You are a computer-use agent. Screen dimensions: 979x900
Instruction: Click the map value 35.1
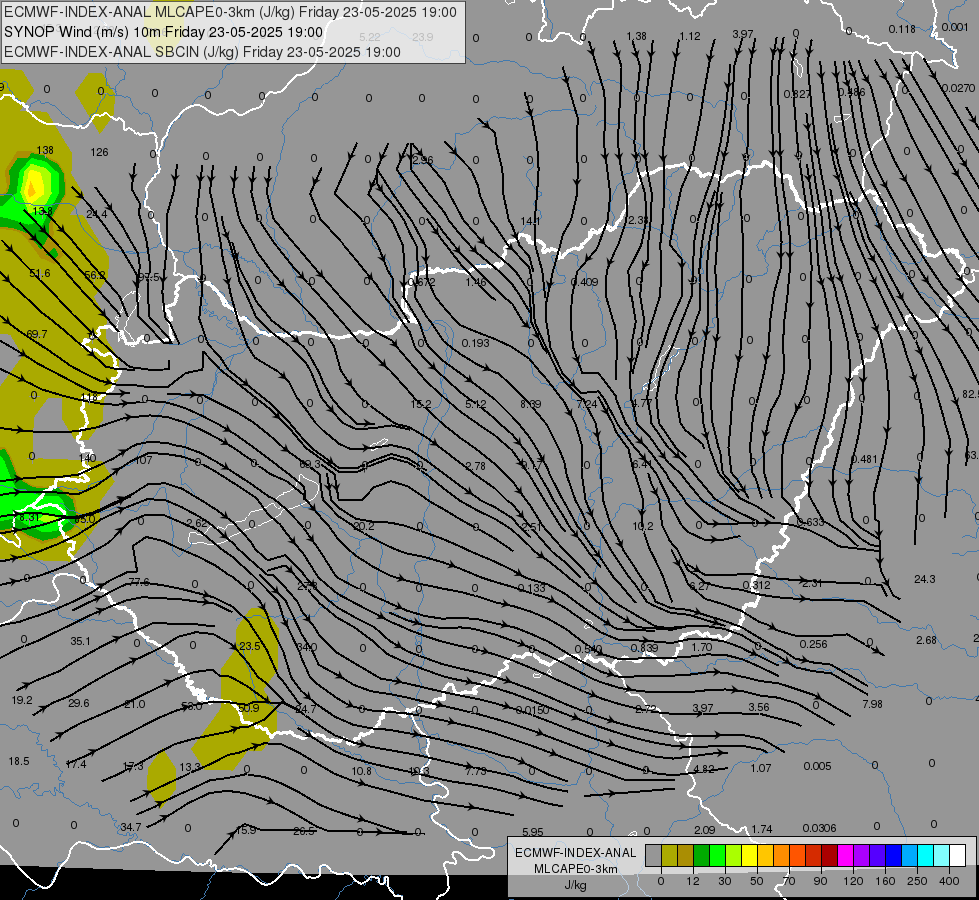click(80, 641)
